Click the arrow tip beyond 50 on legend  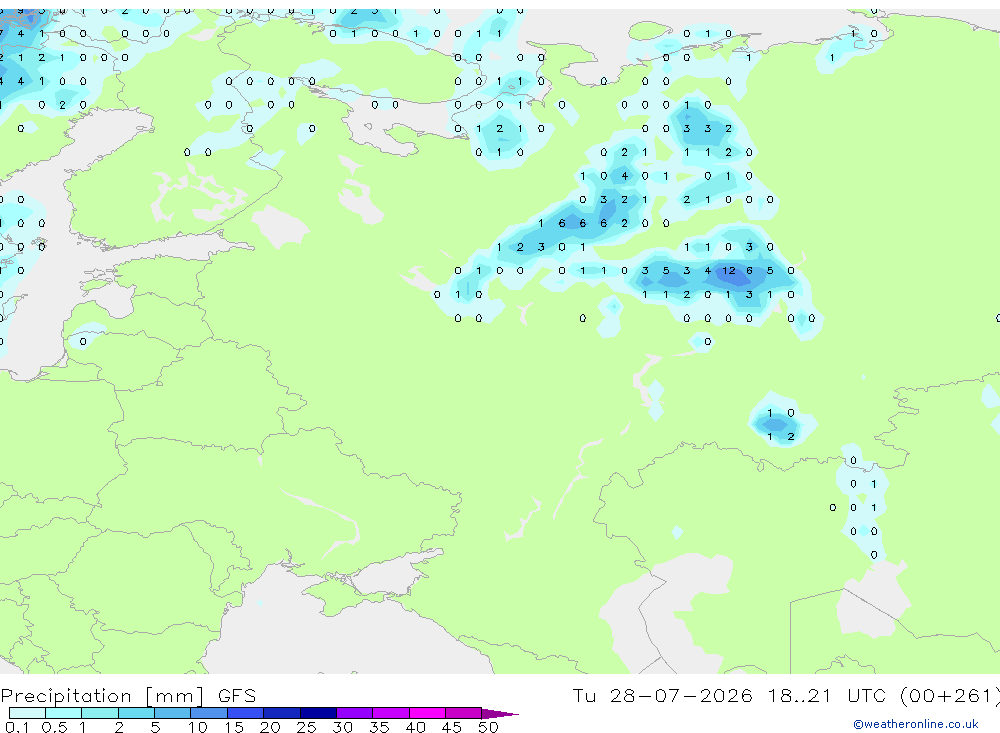click(x=500, y=714)
